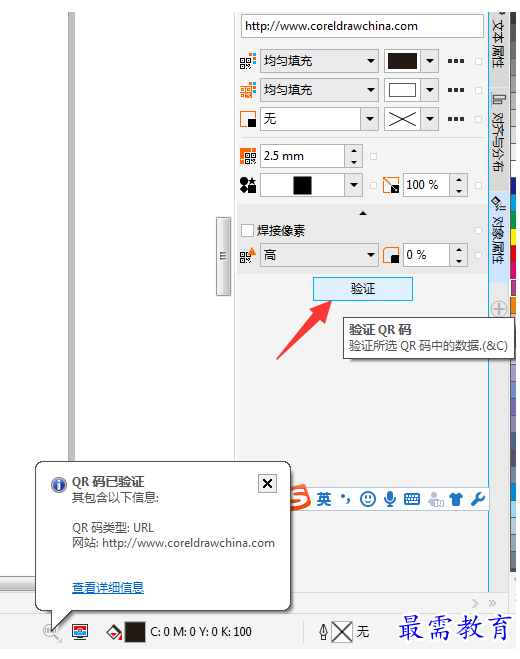Viewport: 520px width, 659px height.
Task: Click the black pixel fill color swatch
Action: [x=402, y=61]
